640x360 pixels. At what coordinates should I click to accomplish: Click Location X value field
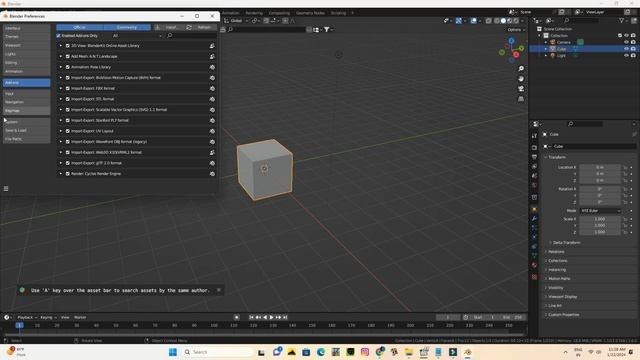tap(600, 167)
